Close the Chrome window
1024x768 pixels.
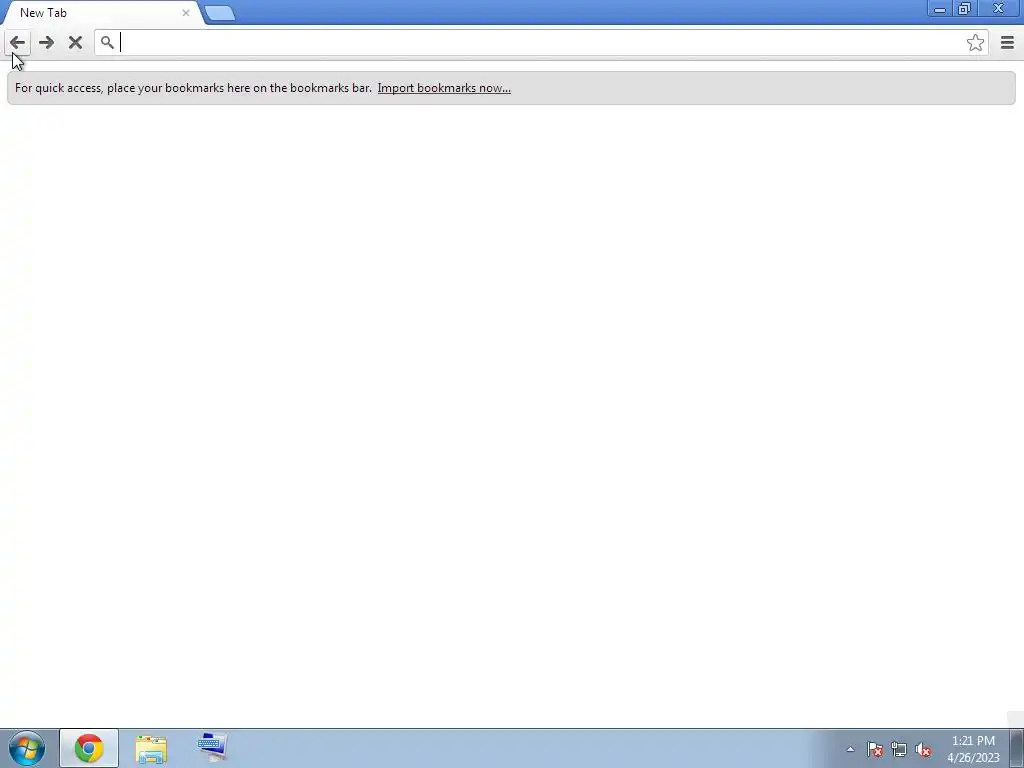click(x=999, y=9)
